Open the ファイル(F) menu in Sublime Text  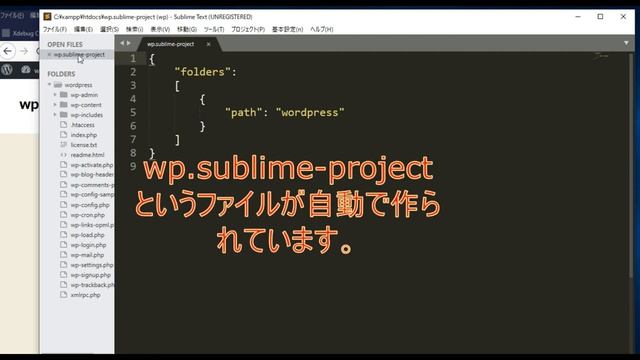tap(55, 29)
